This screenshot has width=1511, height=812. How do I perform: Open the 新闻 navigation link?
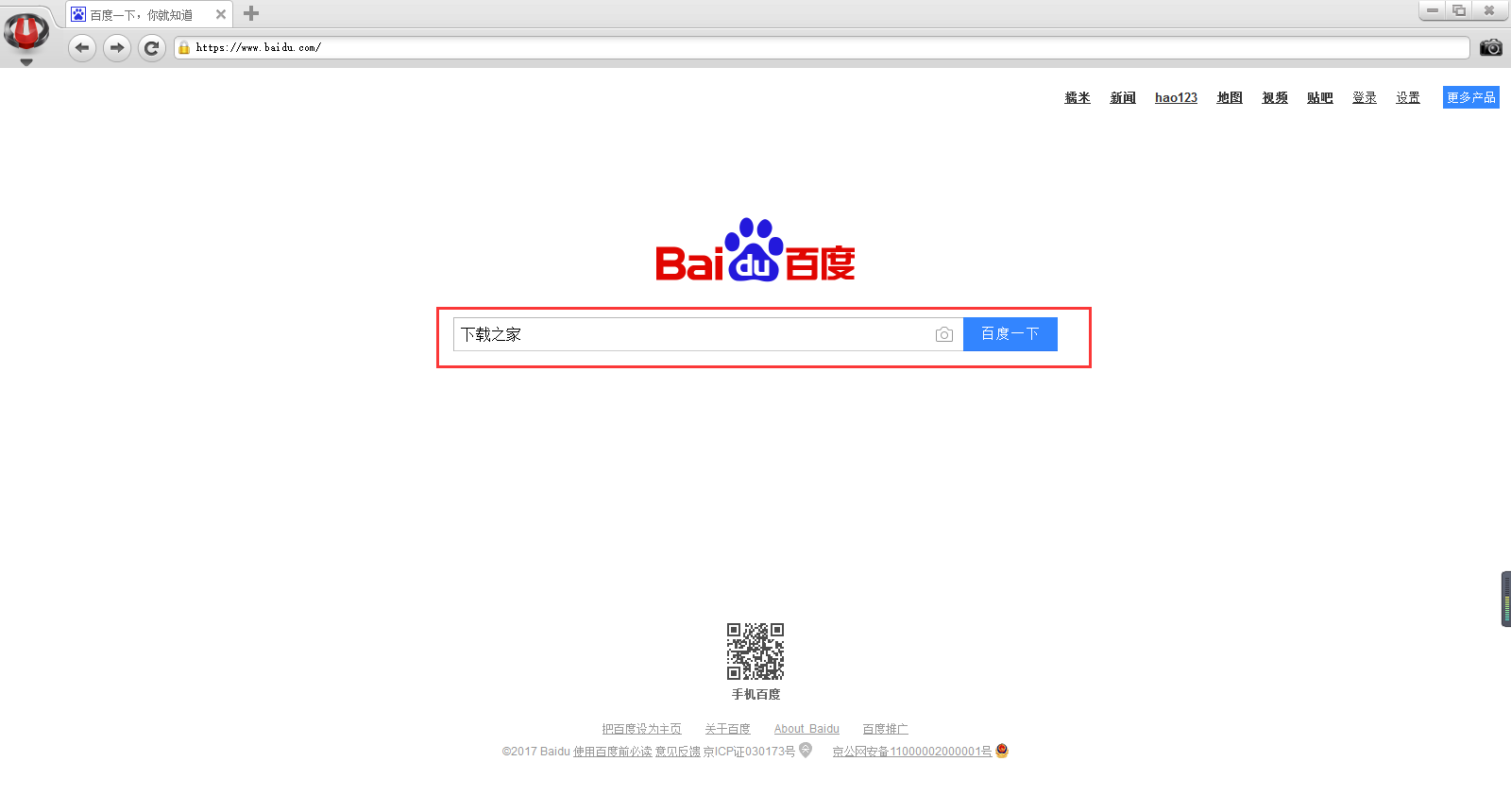pos(1123,97)
